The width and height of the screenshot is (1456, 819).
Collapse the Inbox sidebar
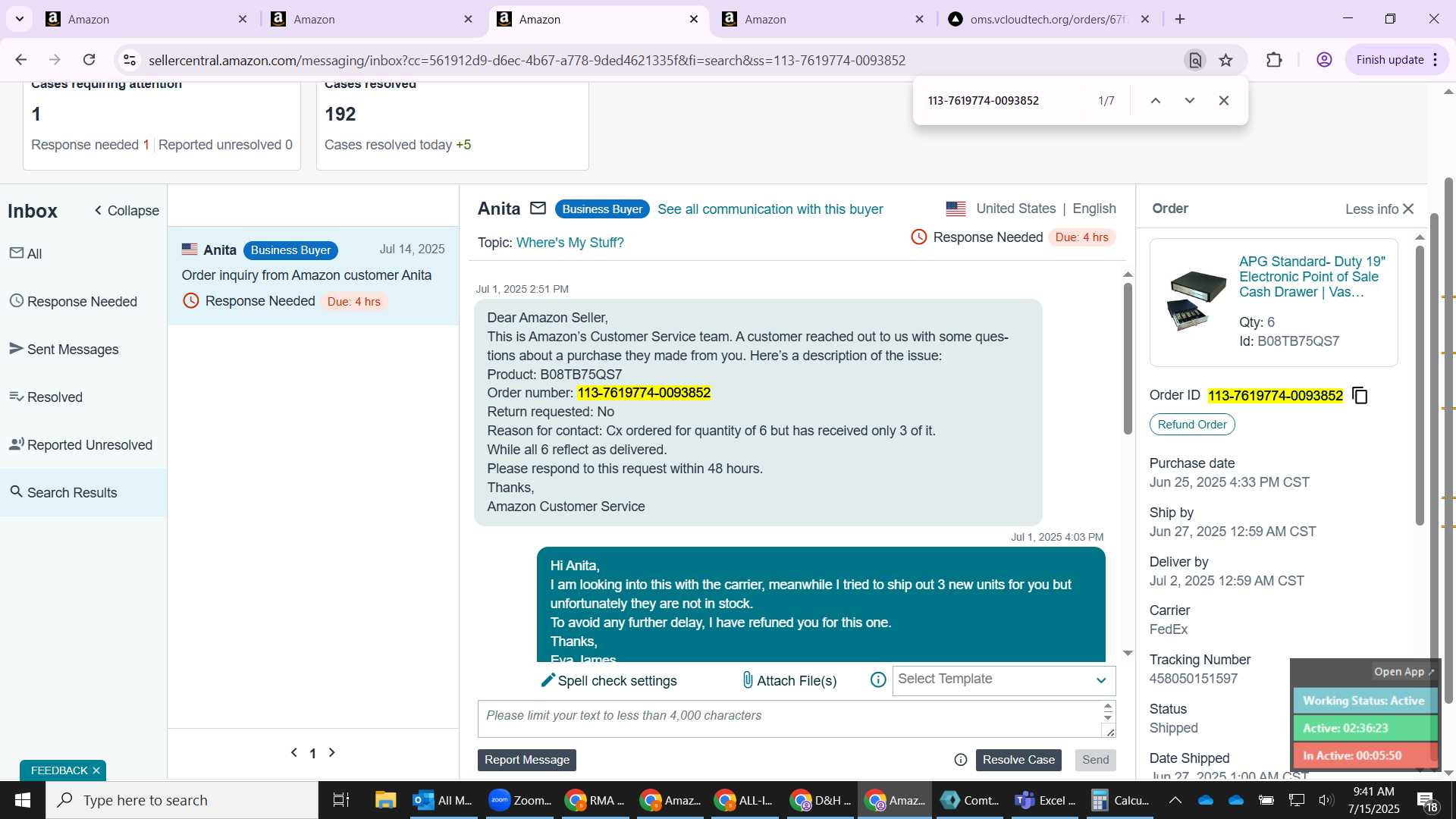click(x=127, y=211)
